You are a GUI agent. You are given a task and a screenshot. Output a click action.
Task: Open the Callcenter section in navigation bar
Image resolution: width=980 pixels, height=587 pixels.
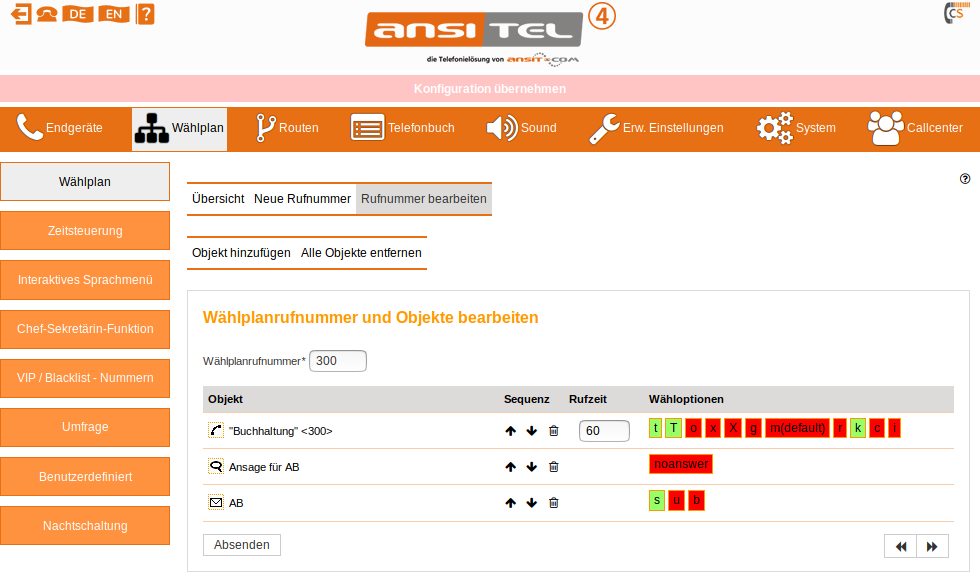(x=914, y=128)
